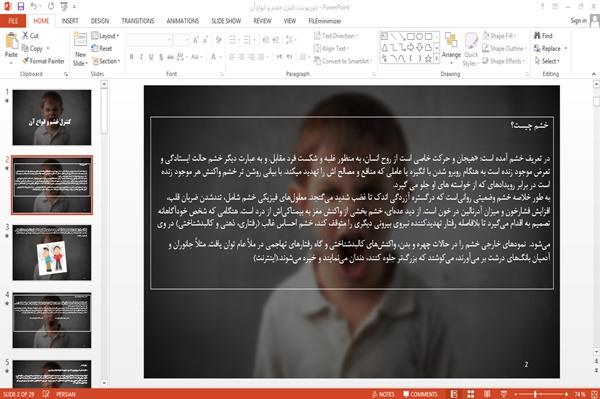600x399 pixels.
Task: Select slide 4 thumbnail
Action: coord(52,320)
